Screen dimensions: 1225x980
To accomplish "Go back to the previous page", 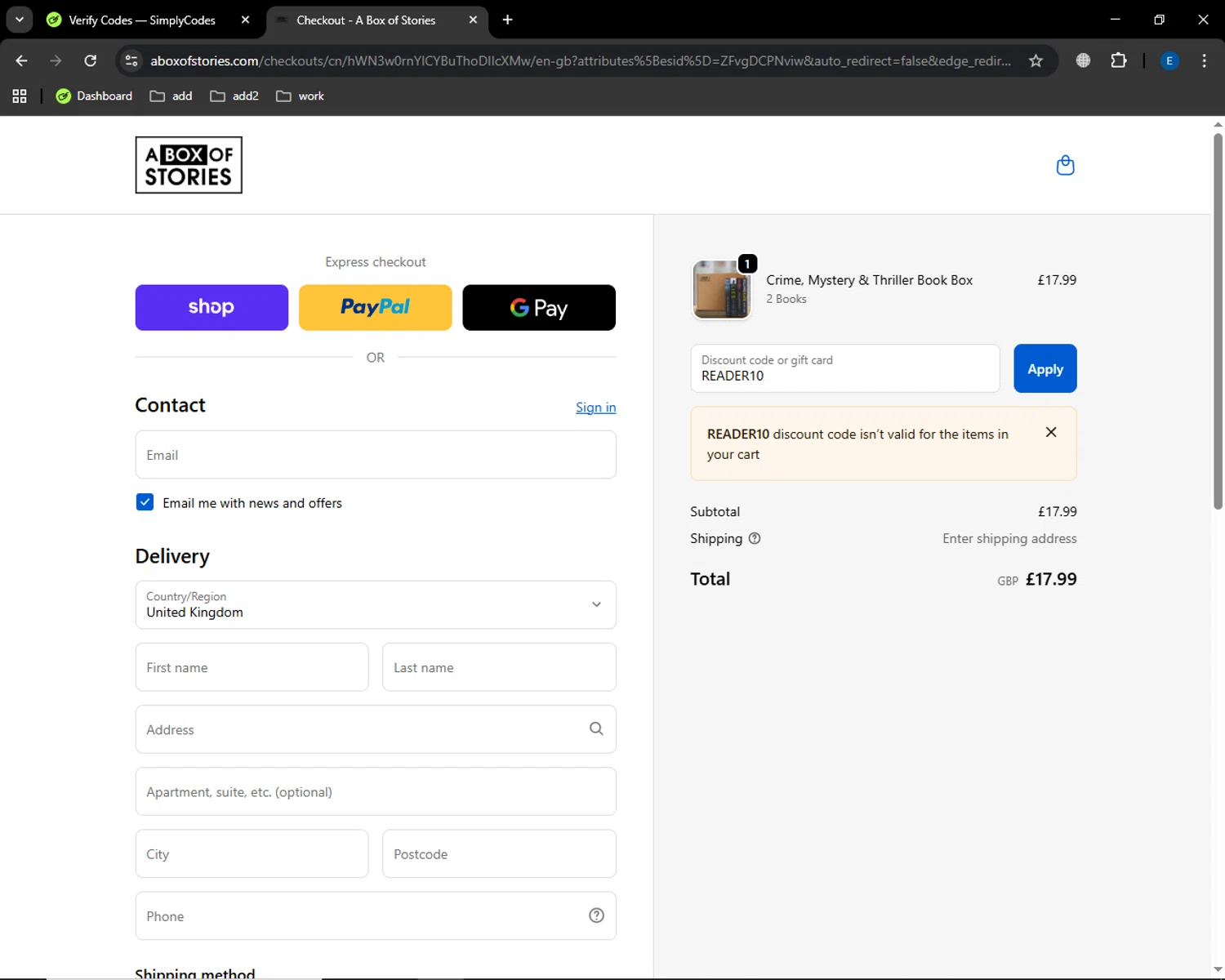I will coord(22,60).
